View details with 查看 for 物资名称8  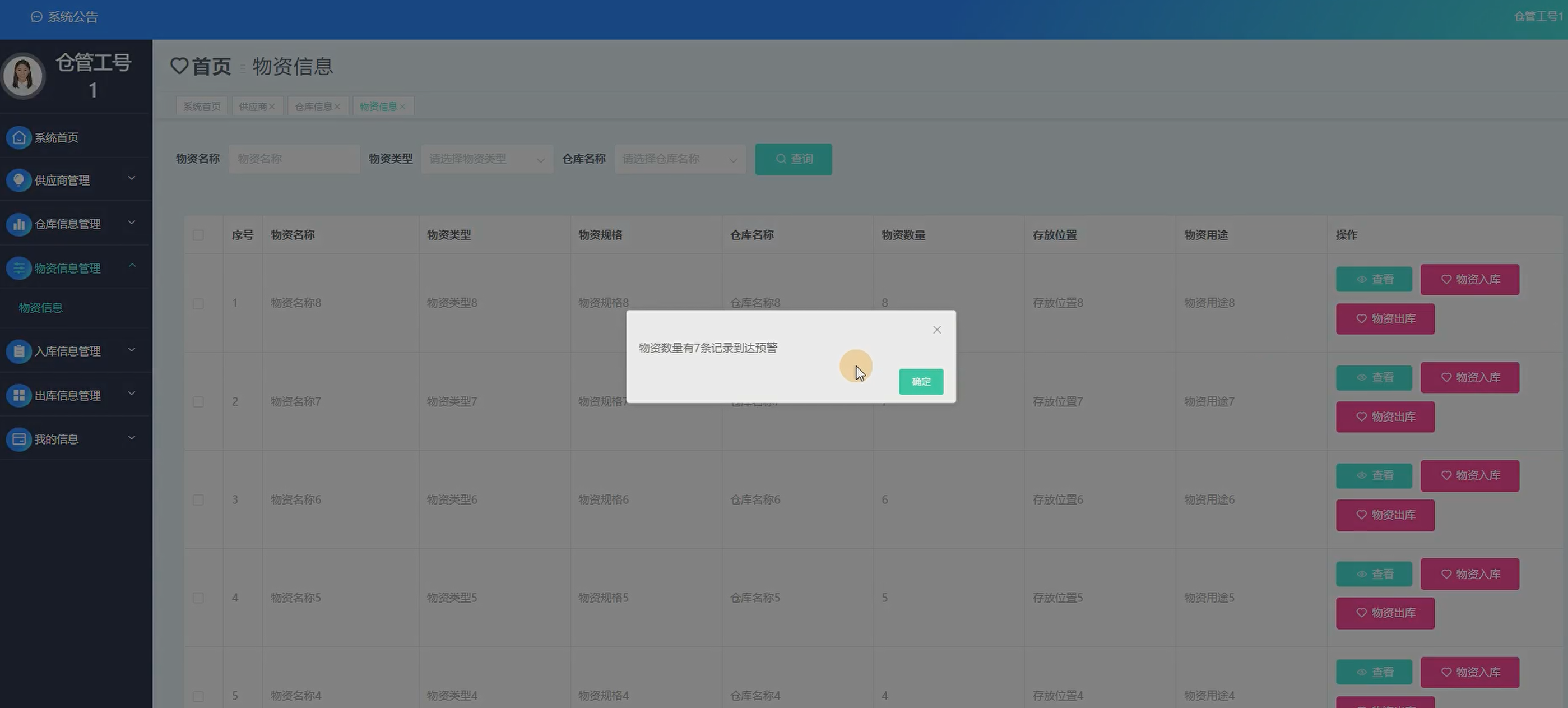1374,279
